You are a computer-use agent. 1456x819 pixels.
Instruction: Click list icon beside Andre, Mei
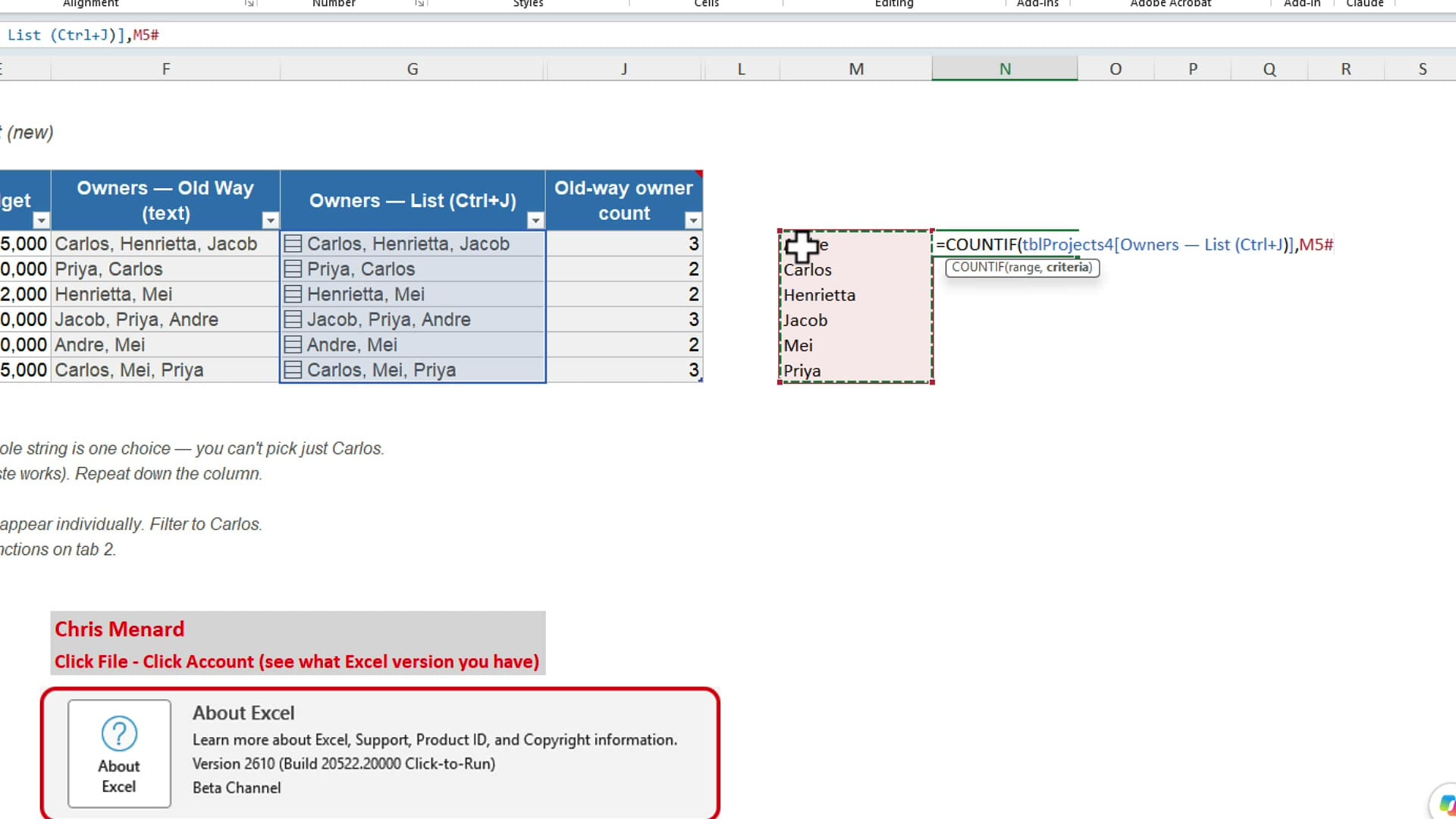click(x=293, y=344)
